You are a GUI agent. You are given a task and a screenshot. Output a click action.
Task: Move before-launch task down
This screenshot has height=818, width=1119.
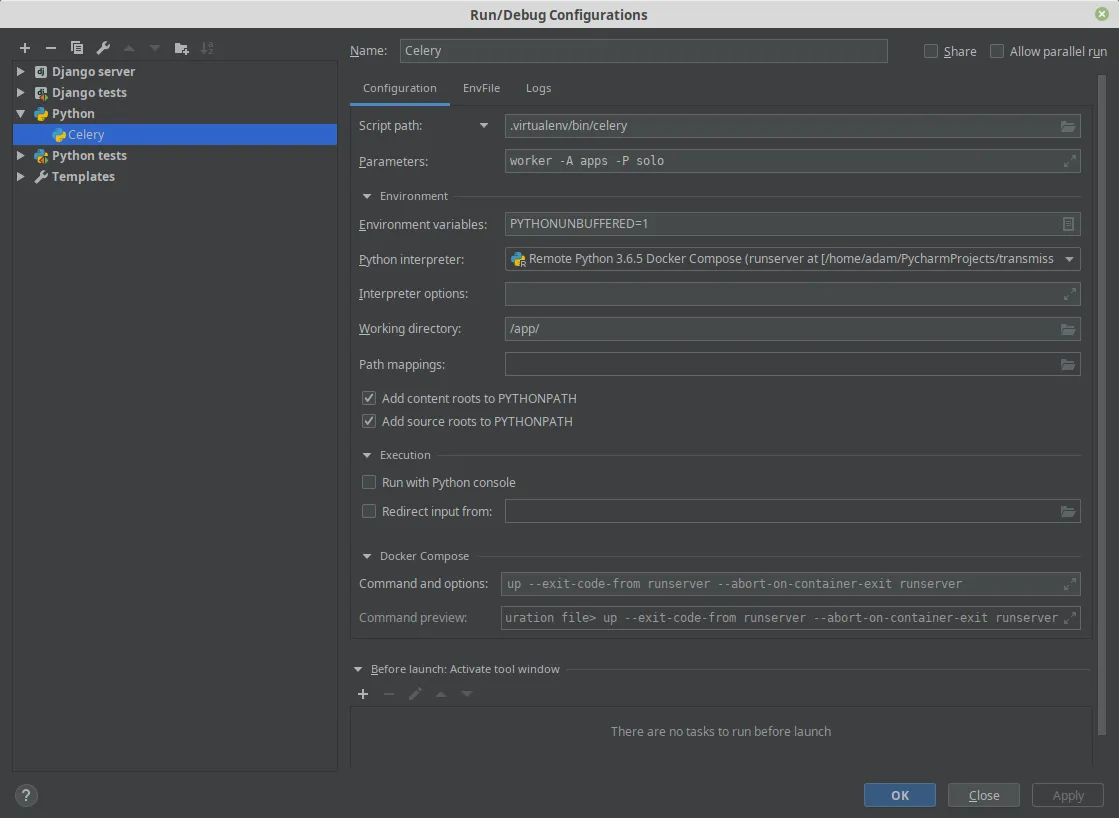pos(467,694)
